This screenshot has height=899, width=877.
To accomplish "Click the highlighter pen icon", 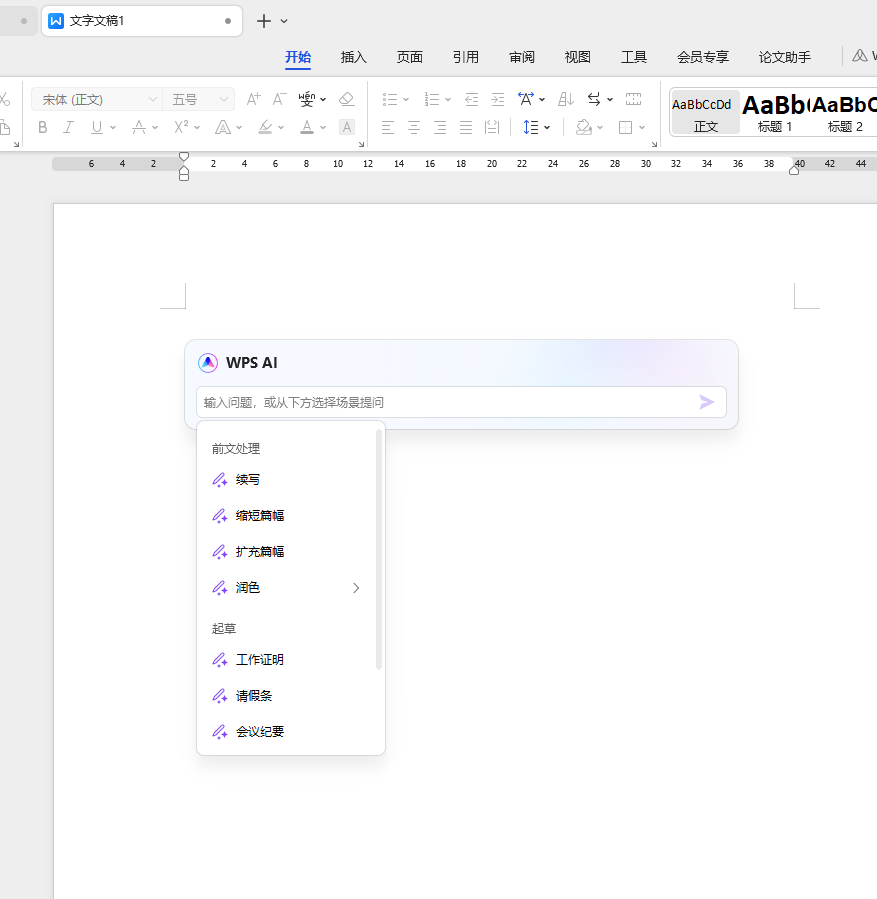I will pyautogui.click(x=265, y=127).
